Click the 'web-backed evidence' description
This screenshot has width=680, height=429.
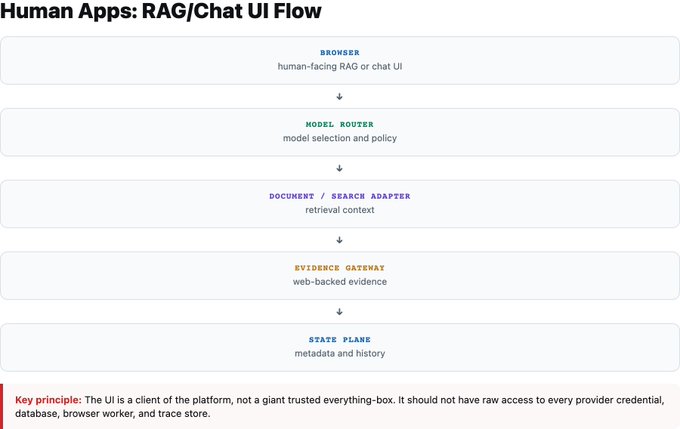[340, 282]
